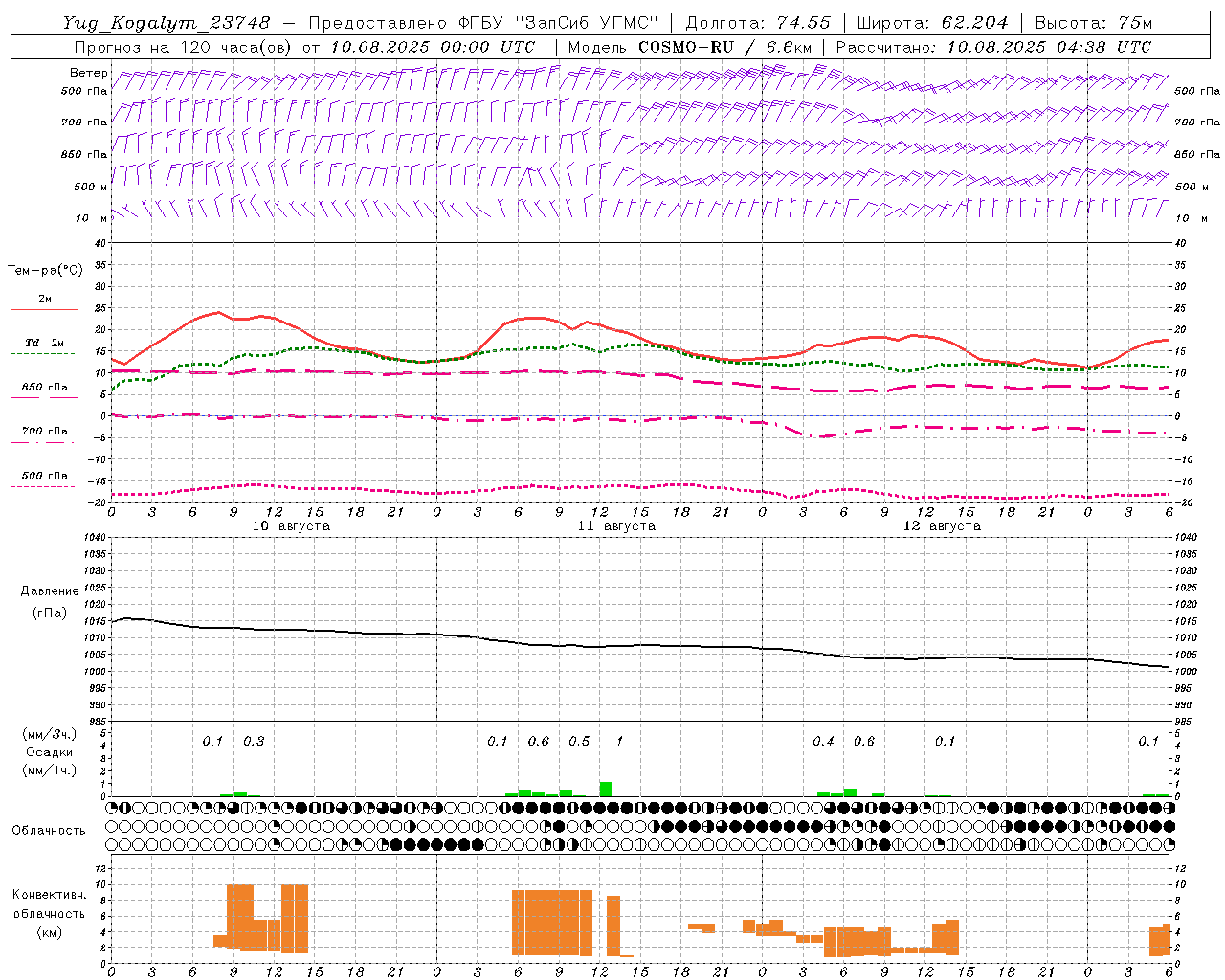
Task: Select the '0.3' precipitation value
Action: pyautogui.click(x=254, y=742)
